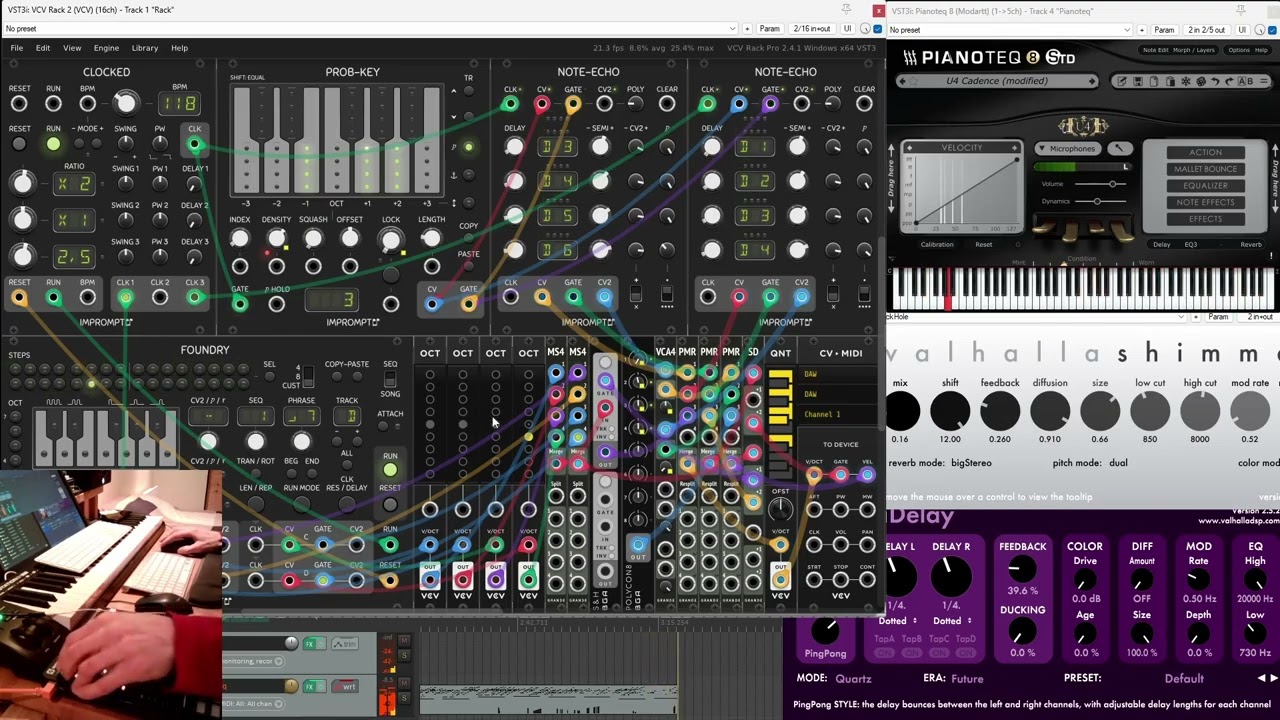Screen dimensions: 1280x720
Task: Toggle the Pianoteq plugin bypass checkbox
Action: [1272, 30]
